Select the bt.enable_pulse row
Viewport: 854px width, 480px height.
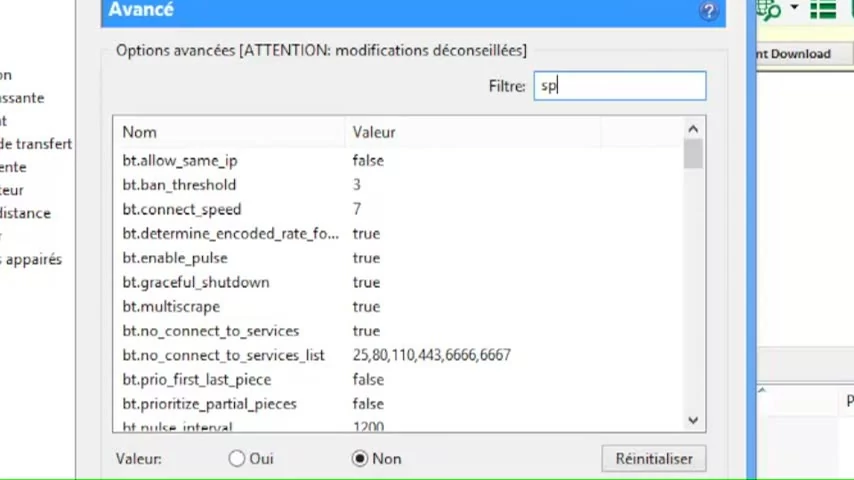coord(398,258)
